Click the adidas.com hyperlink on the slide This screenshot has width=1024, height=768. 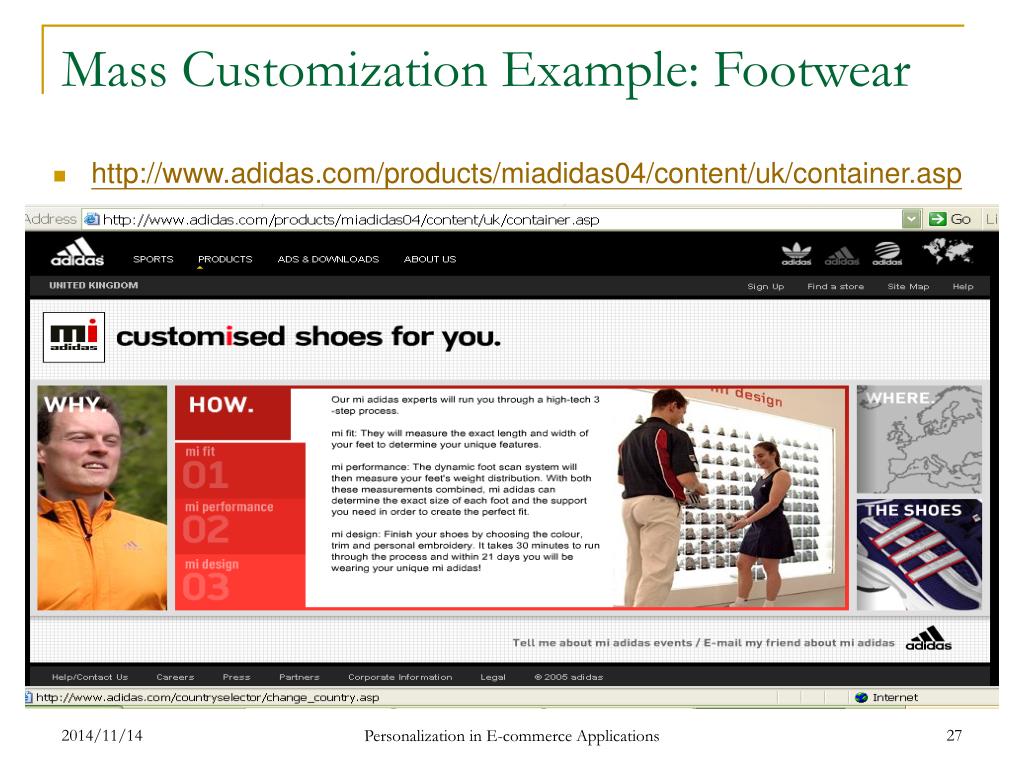(x=526, y=174)
